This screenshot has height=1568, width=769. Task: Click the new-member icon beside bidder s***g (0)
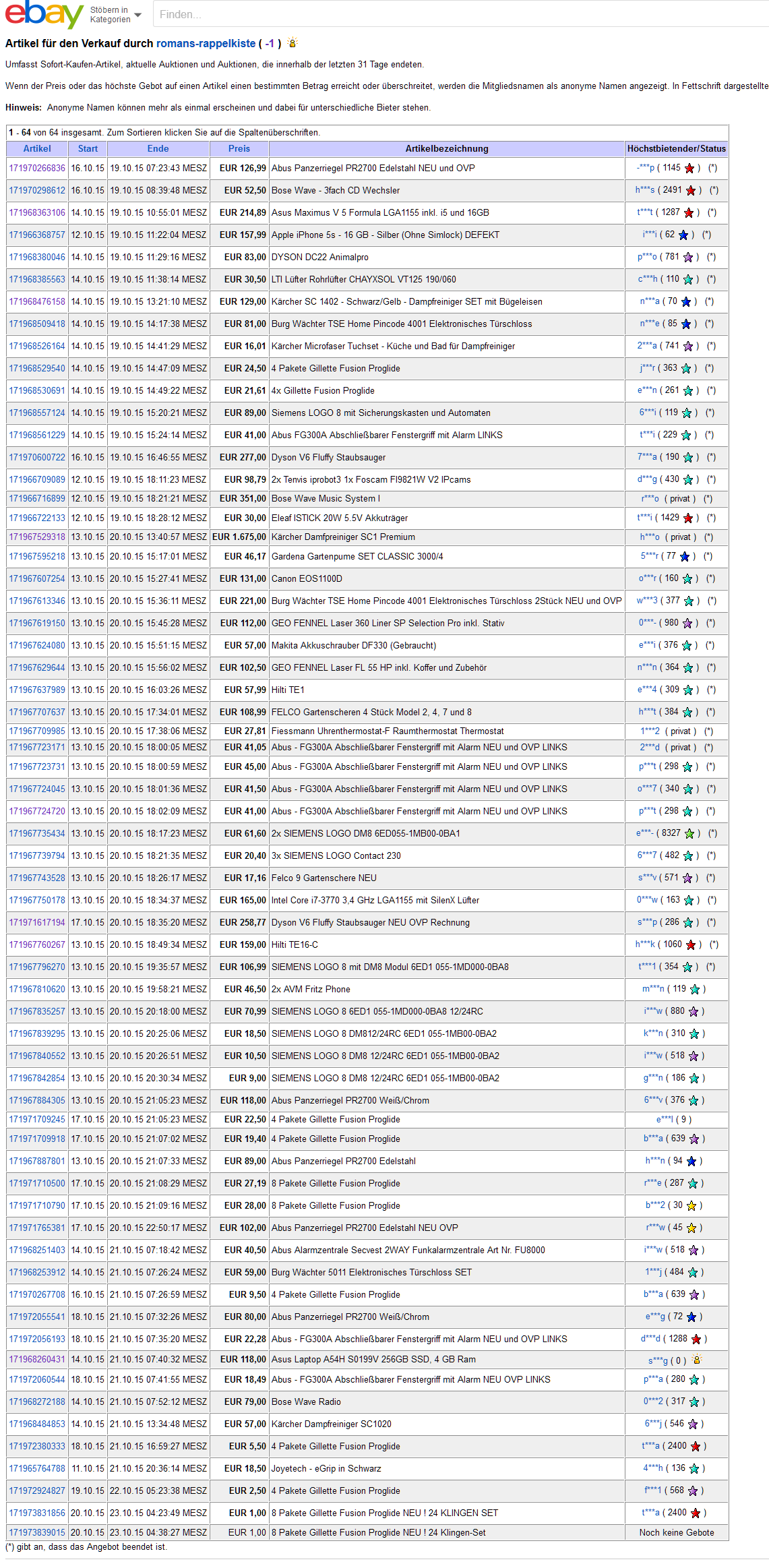[x=697, y=1360]
